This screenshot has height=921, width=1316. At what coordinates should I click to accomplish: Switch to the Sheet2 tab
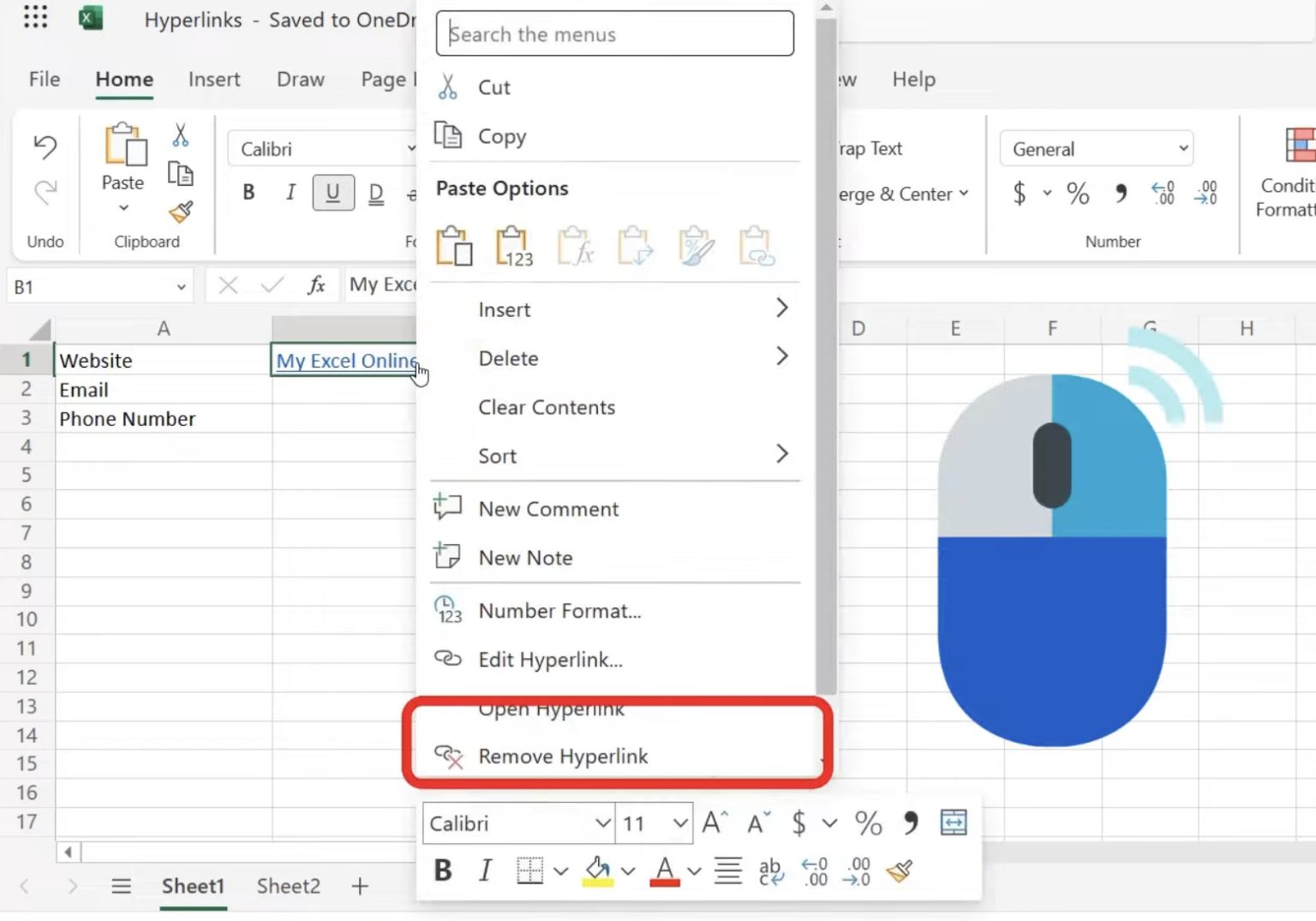pos(288,886)
